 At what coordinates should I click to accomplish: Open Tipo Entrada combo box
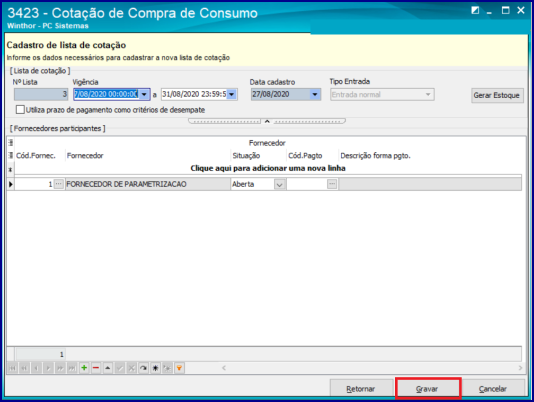pos(382,95)
